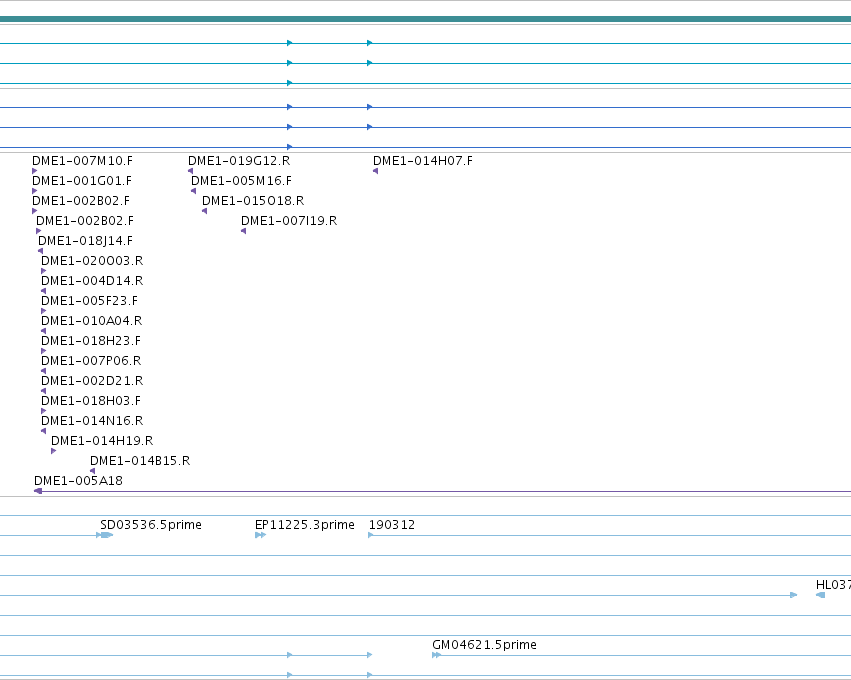Select the DME1-014B15.R feature label
This screenshot has height=680, width=851.
(x=140, y=461)
